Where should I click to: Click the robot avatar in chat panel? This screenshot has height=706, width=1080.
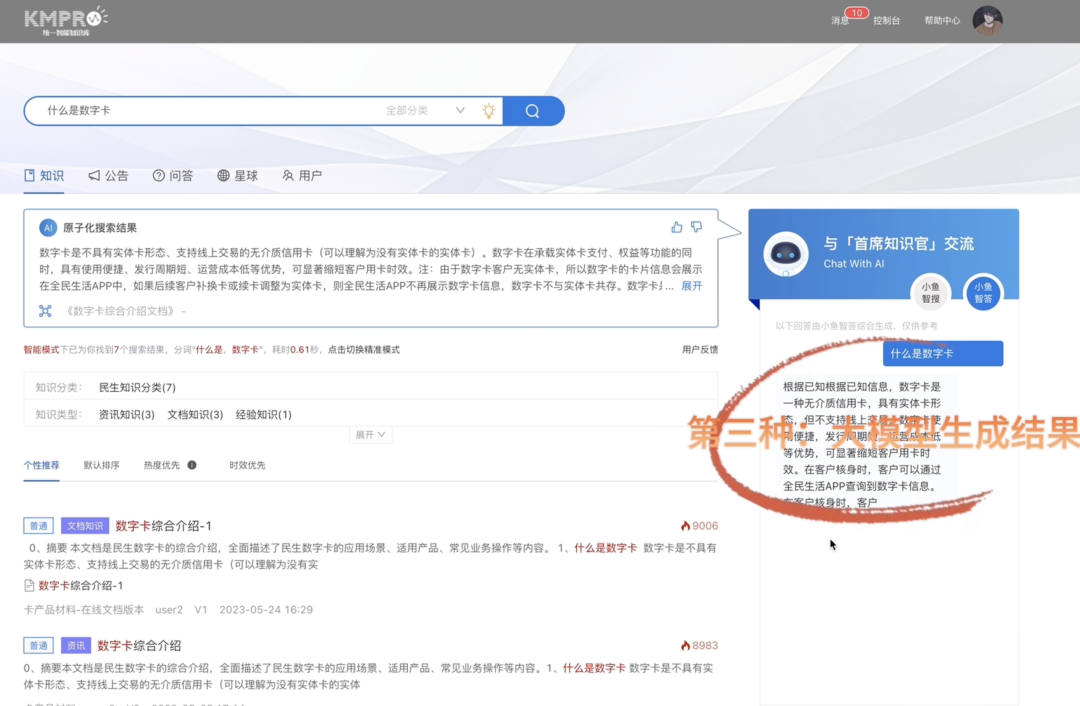click(x=786, y=254)
